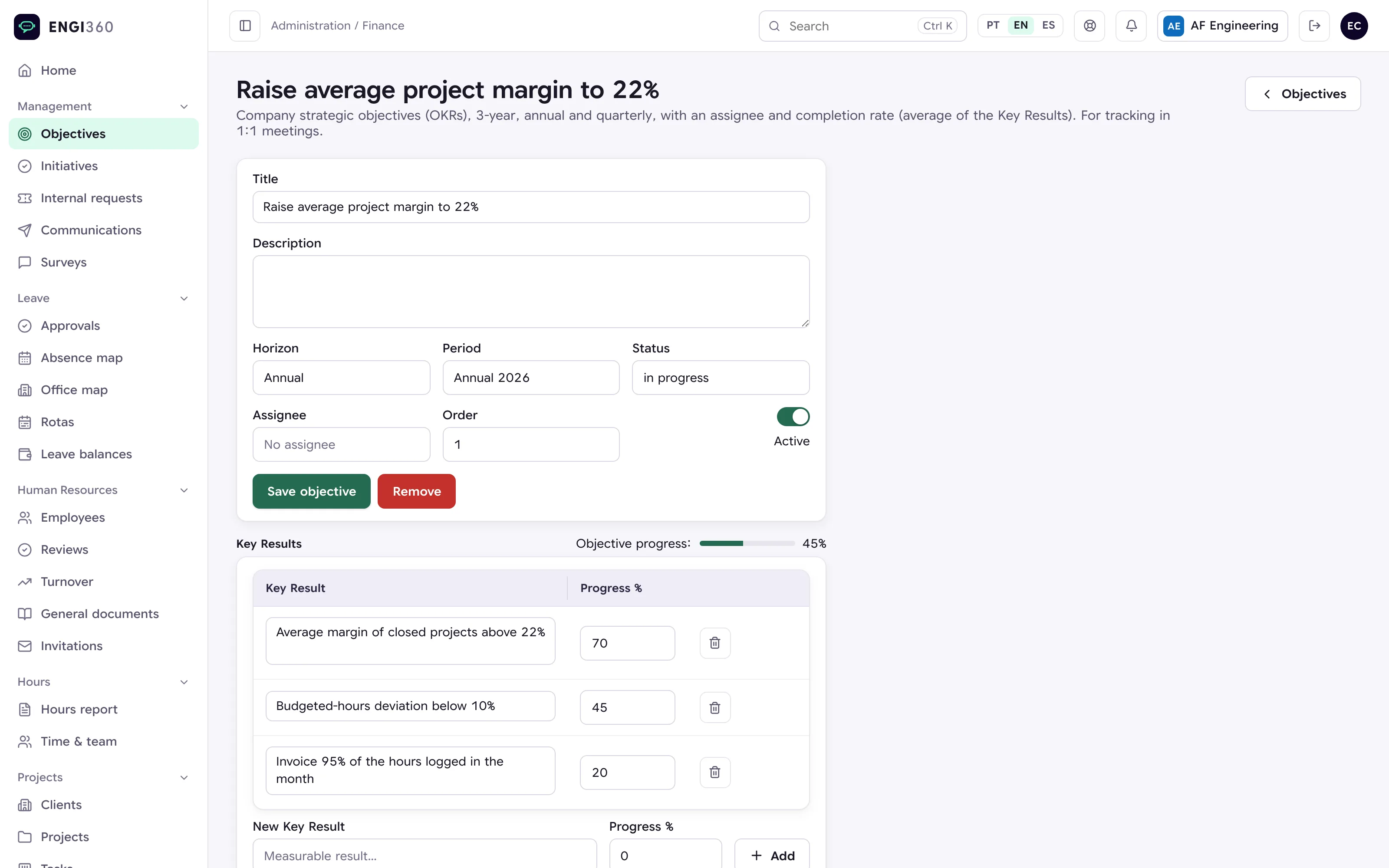Open Time & team in the sidebar
This screenshot has height=868, width=1389.
104,741
